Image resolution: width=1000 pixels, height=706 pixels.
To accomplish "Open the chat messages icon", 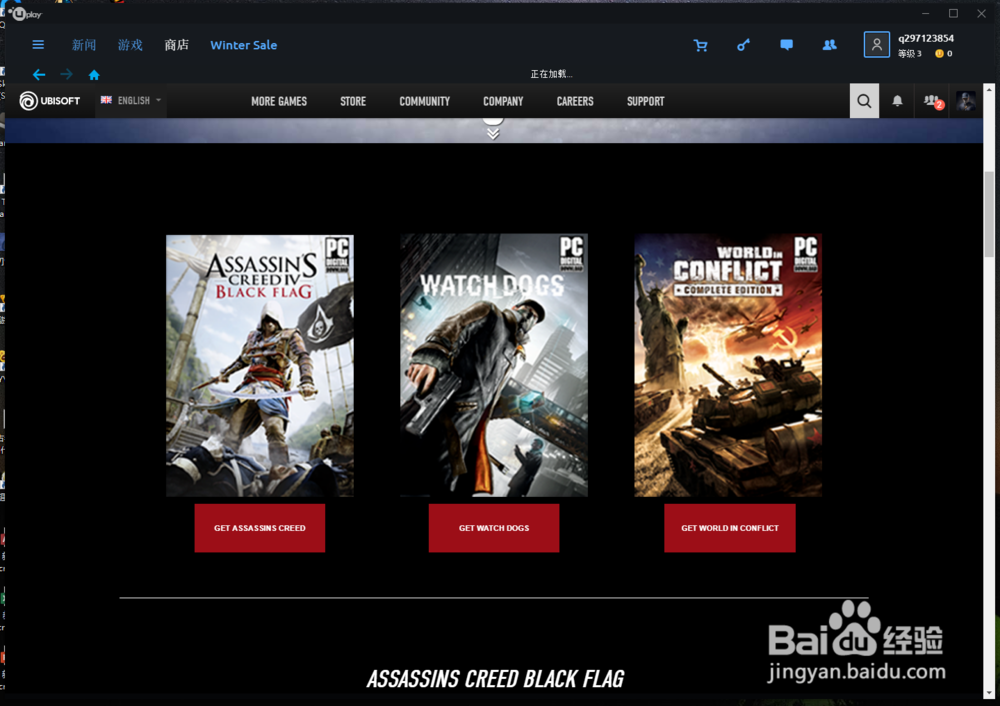I will pos(786,45).
